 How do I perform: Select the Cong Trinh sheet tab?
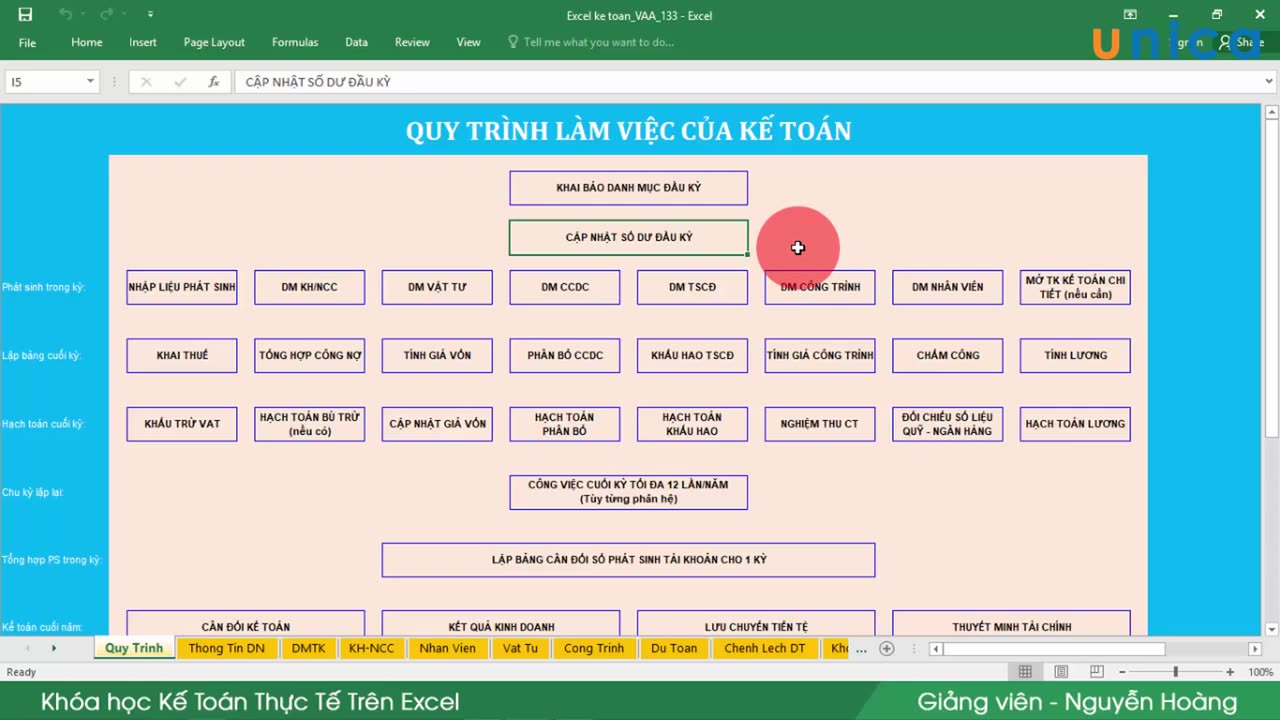594,648
